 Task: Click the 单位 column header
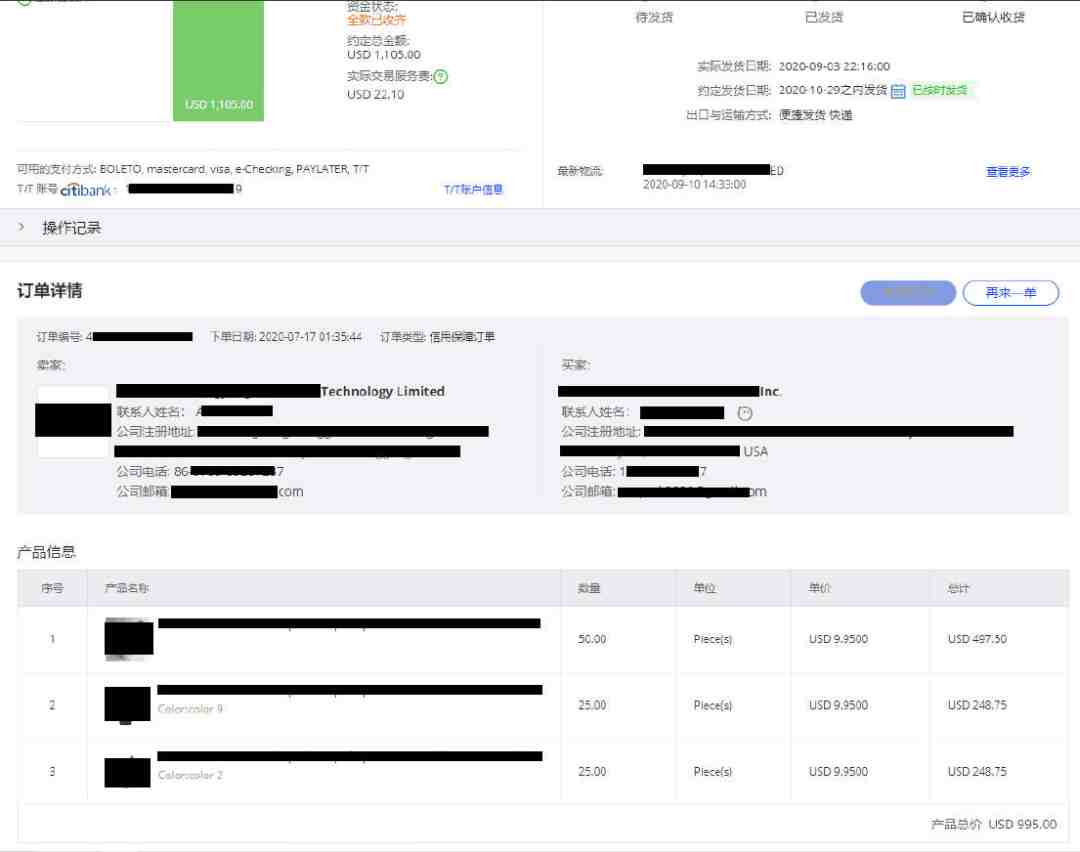click(x=705, y=588)
